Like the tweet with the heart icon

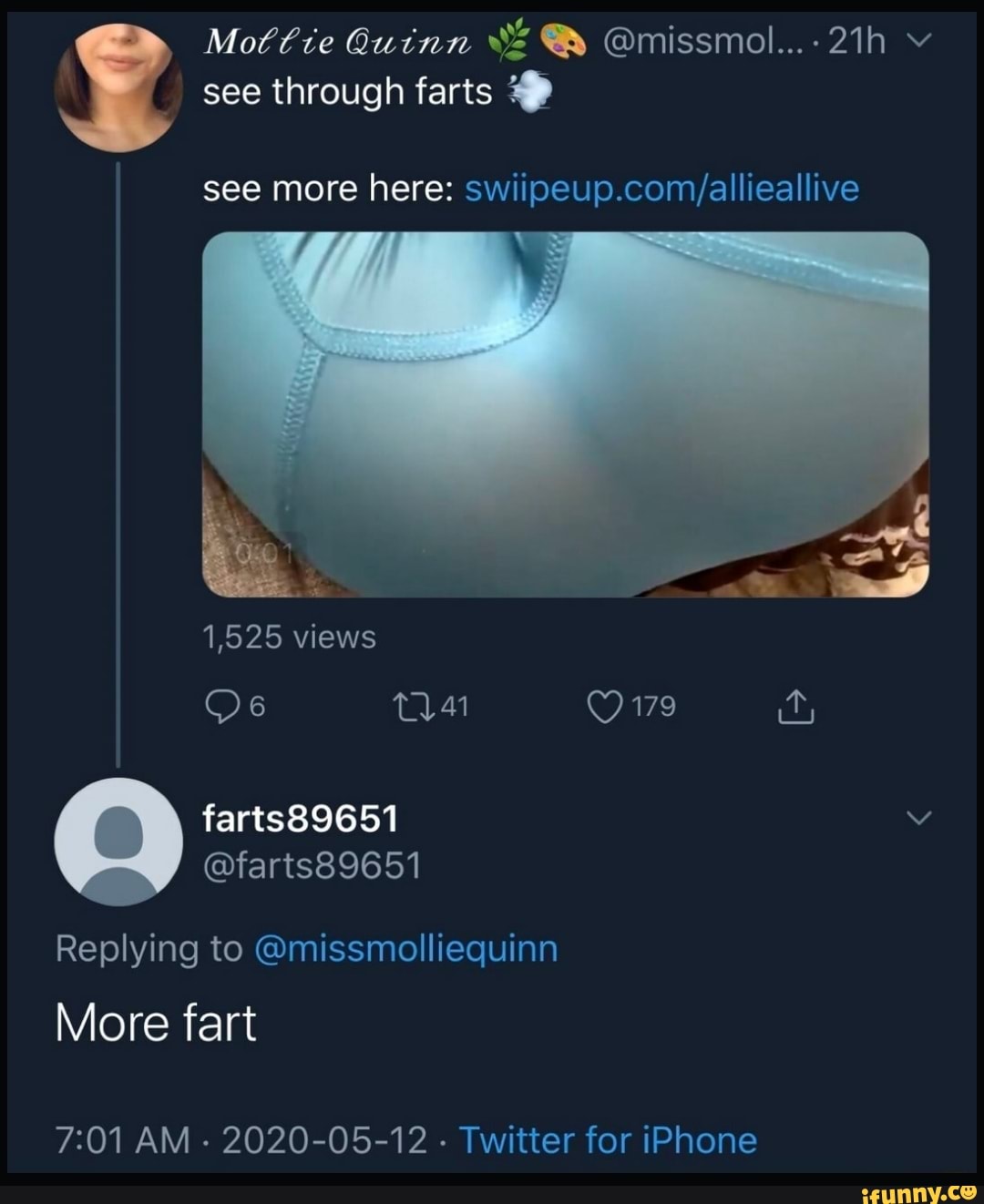pos(603,707)
